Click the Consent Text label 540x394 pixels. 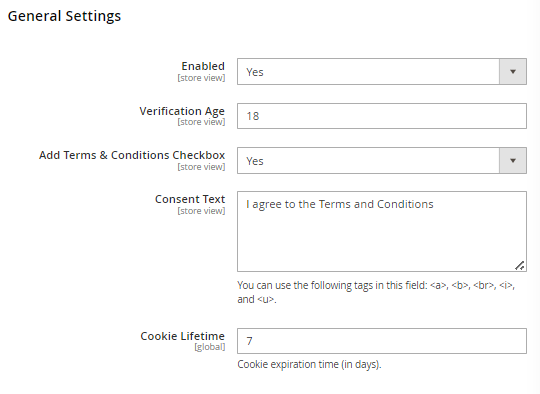click(190, 199)
